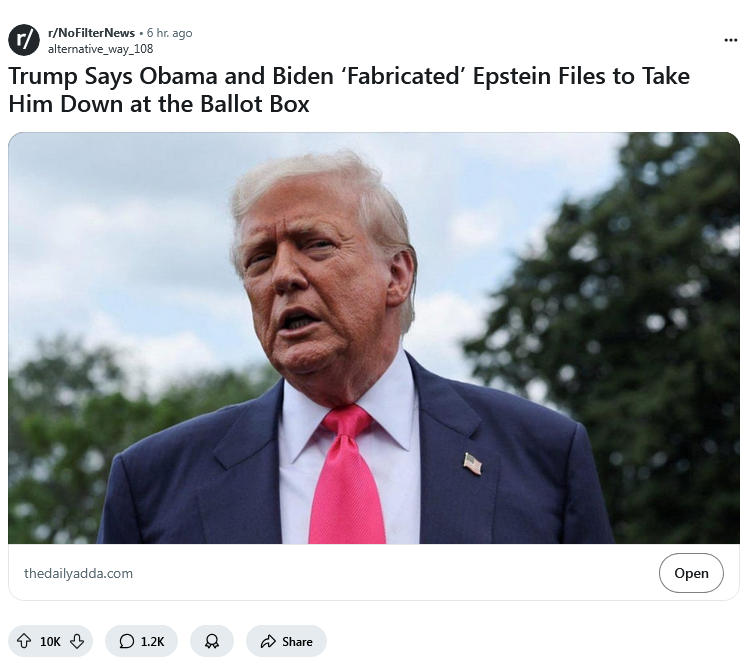Screen dimensions: 748x665
Task: Click the pink tie in the photo
Action: [x=346, y=475]
